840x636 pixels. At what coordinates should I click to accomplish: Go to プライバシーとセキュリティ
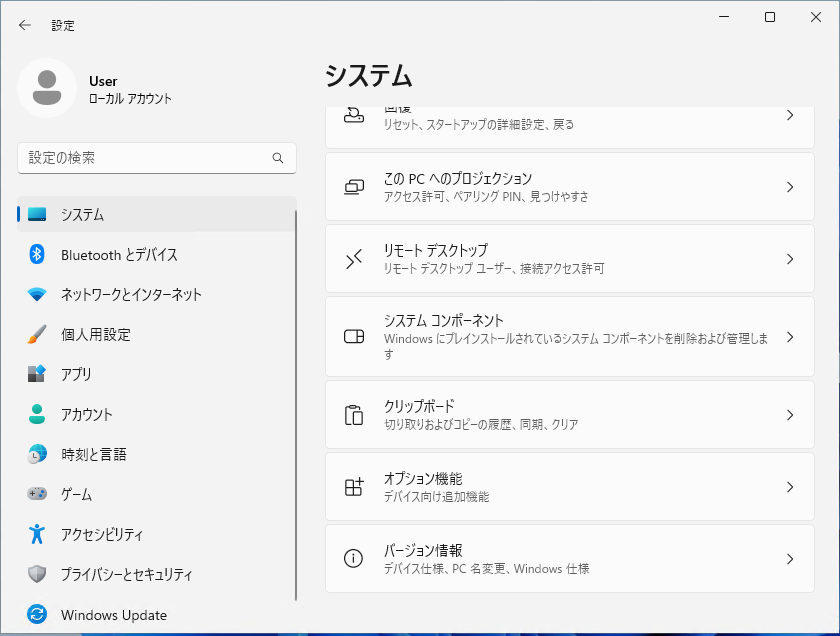pos(156,574)
